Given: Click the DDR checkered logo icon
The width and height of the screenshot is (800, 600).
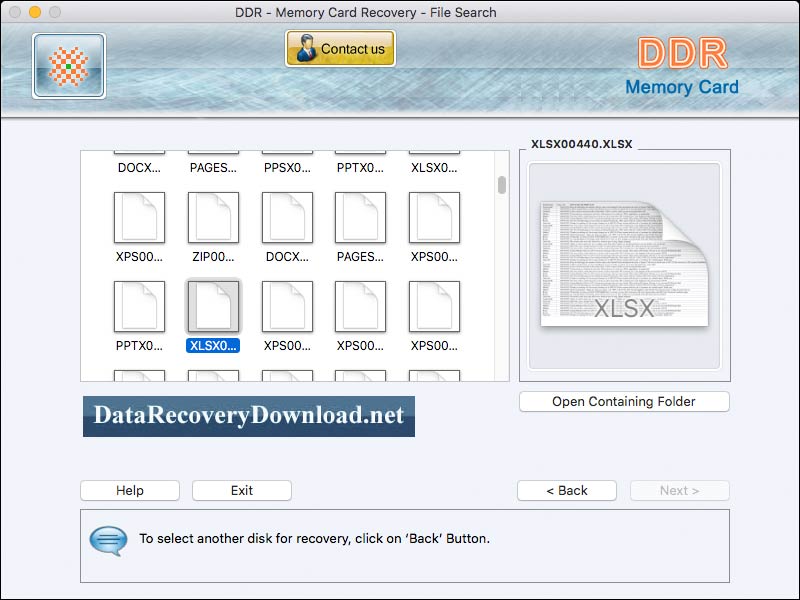Looking at the screenshot, I should pyautogui.click(x=69, y=66).
